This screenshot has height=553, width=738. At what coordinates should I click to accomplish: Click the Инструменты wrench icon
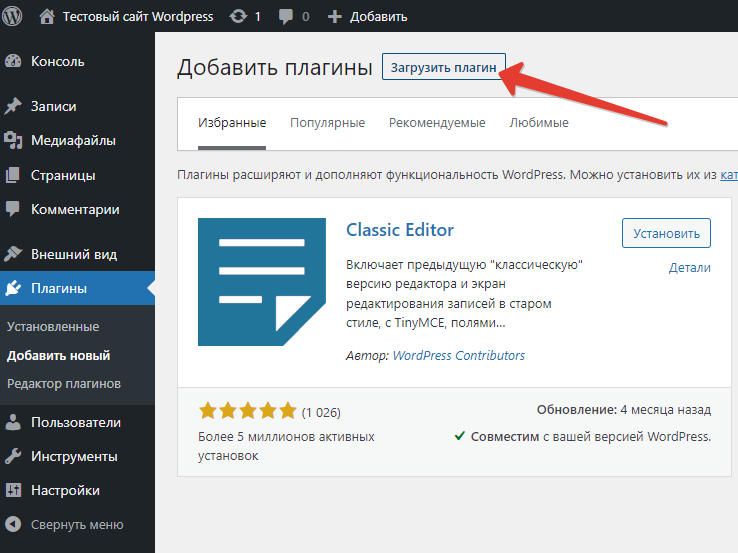(13, 456)
